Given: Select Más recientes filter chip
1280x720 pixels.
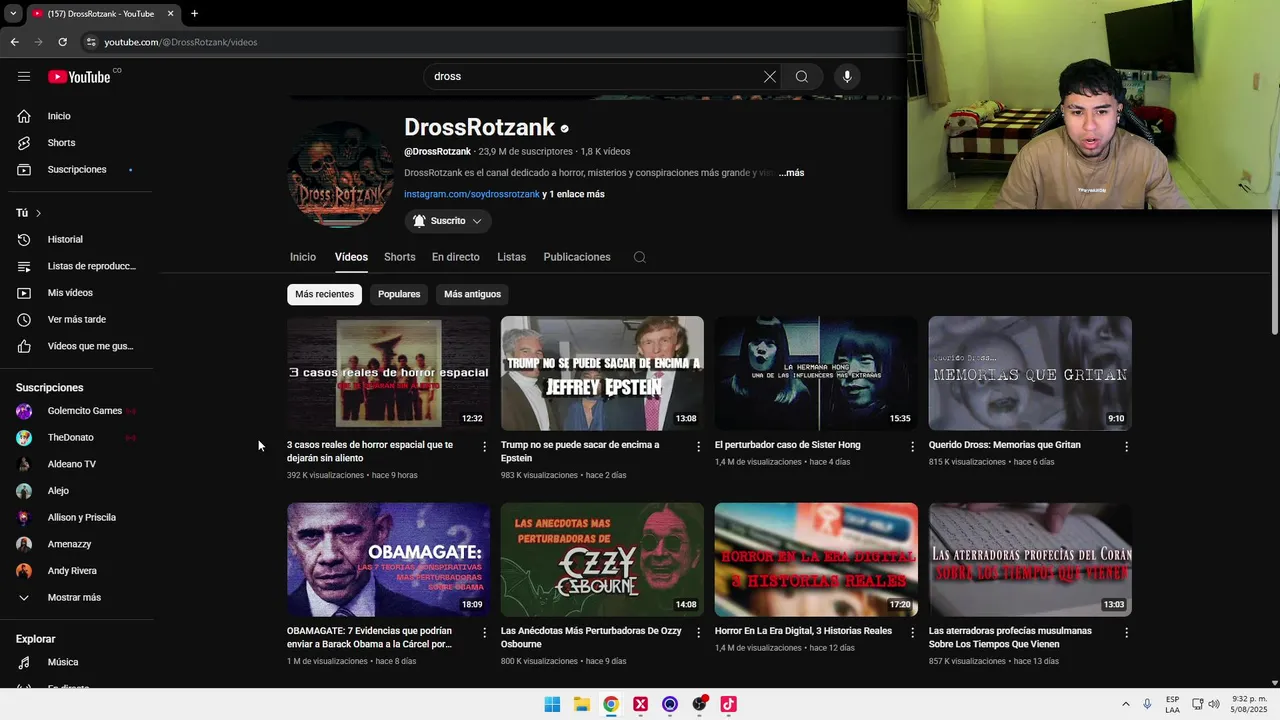Looking at the screenshot, I should click(324, 294).
